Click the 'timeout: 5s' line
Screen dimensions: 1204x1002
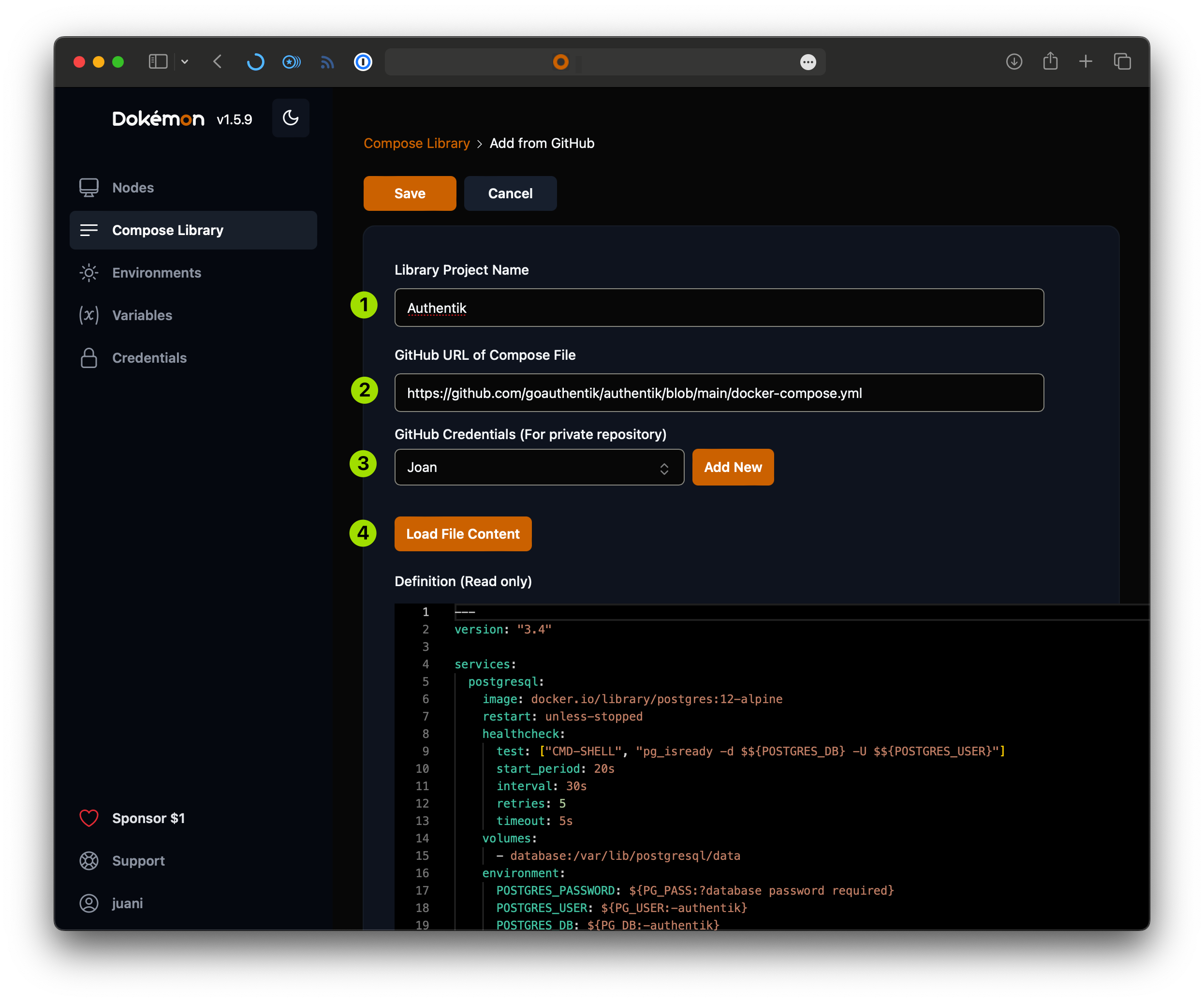pos(534,820)
